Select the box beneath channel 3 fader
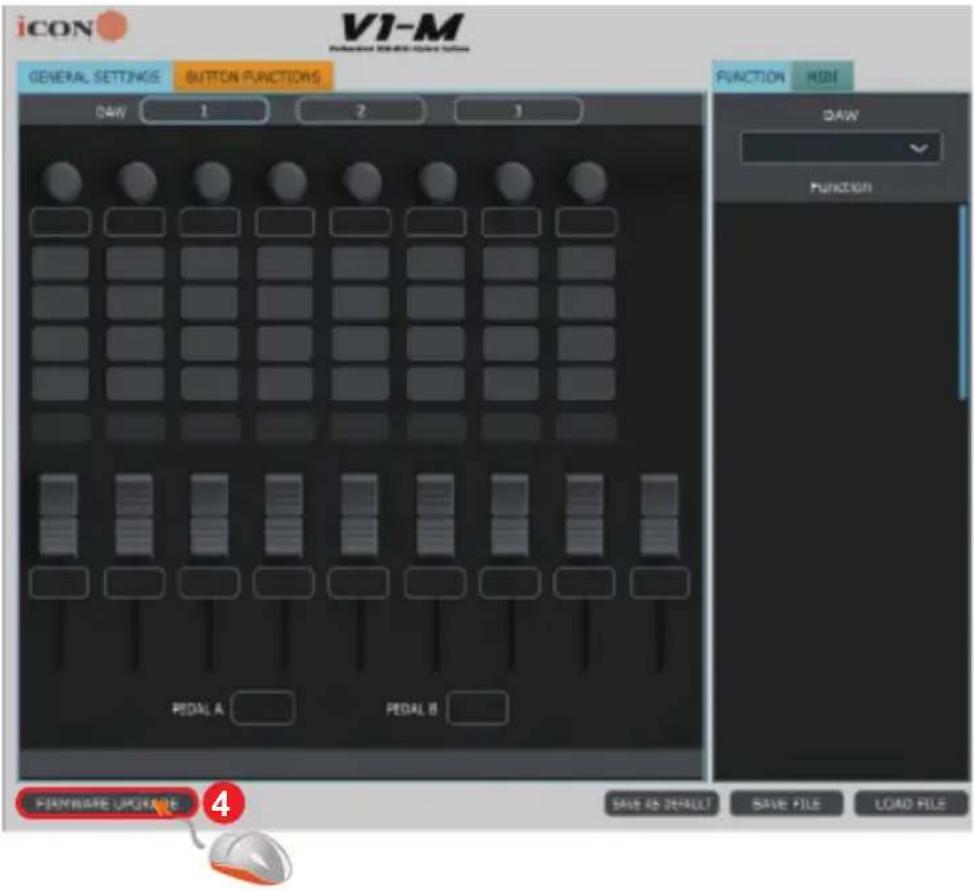The image size is (974, 890). pyautogui.click(x=209, y=583)
